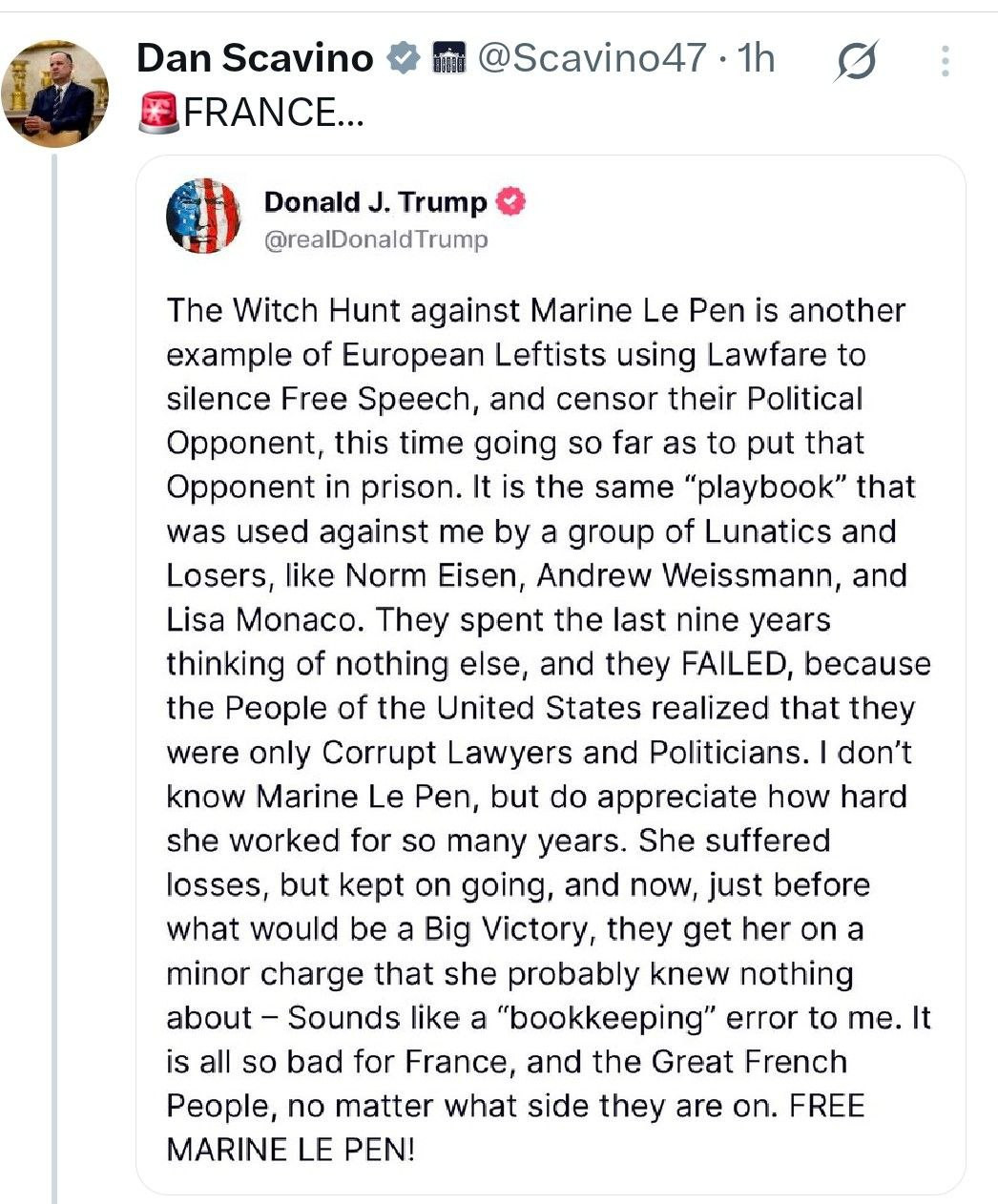Open Dan Scavino's profile picture
Image resolution: width=998 pixels, height=1204 pixels.
pyautogui.click(x=54, y=93)
